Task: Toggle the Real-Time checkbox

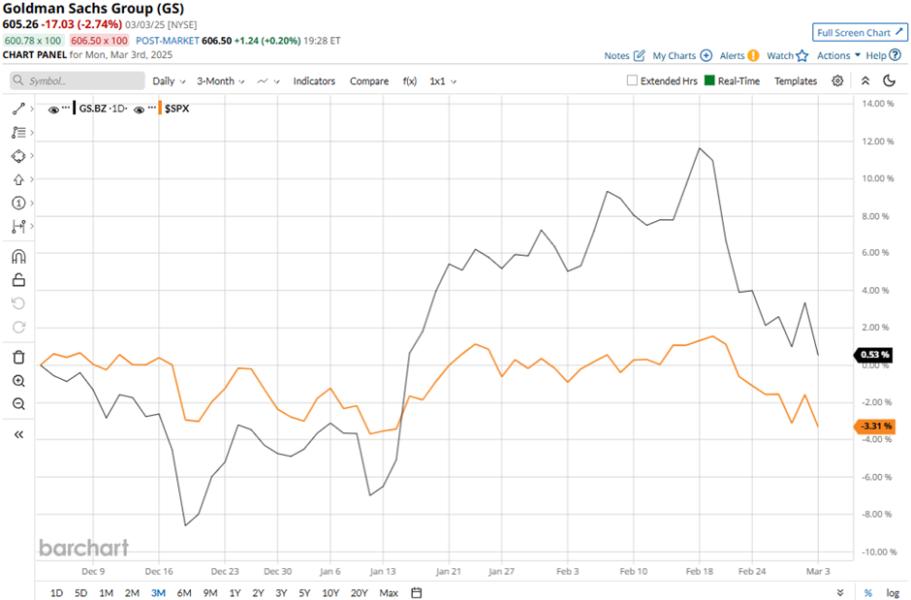Action: (709, 81)
